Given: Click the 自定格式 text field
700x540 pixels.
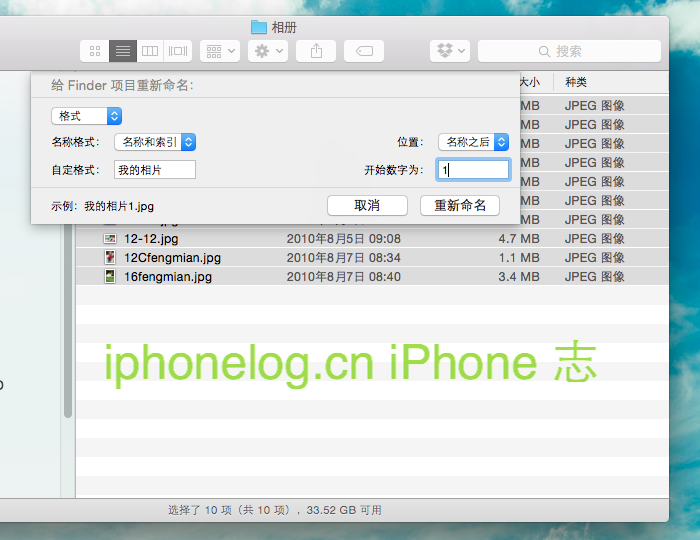Looking at the screenshot, I should tap(155, 170).
